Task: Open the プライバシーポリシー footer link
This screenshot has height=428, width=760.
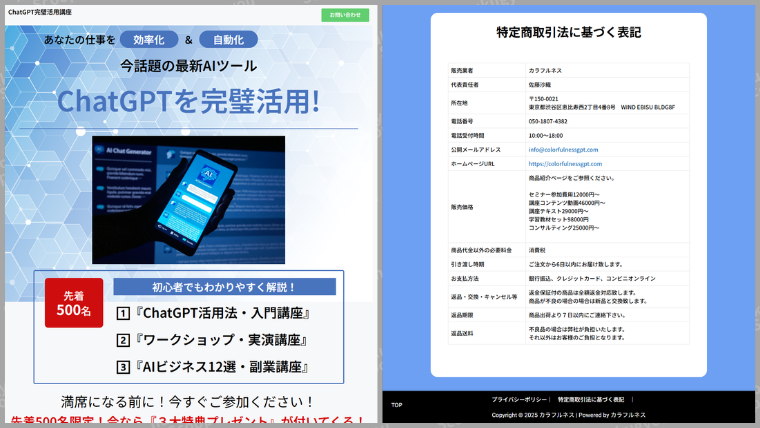Action: coord(518,399)
